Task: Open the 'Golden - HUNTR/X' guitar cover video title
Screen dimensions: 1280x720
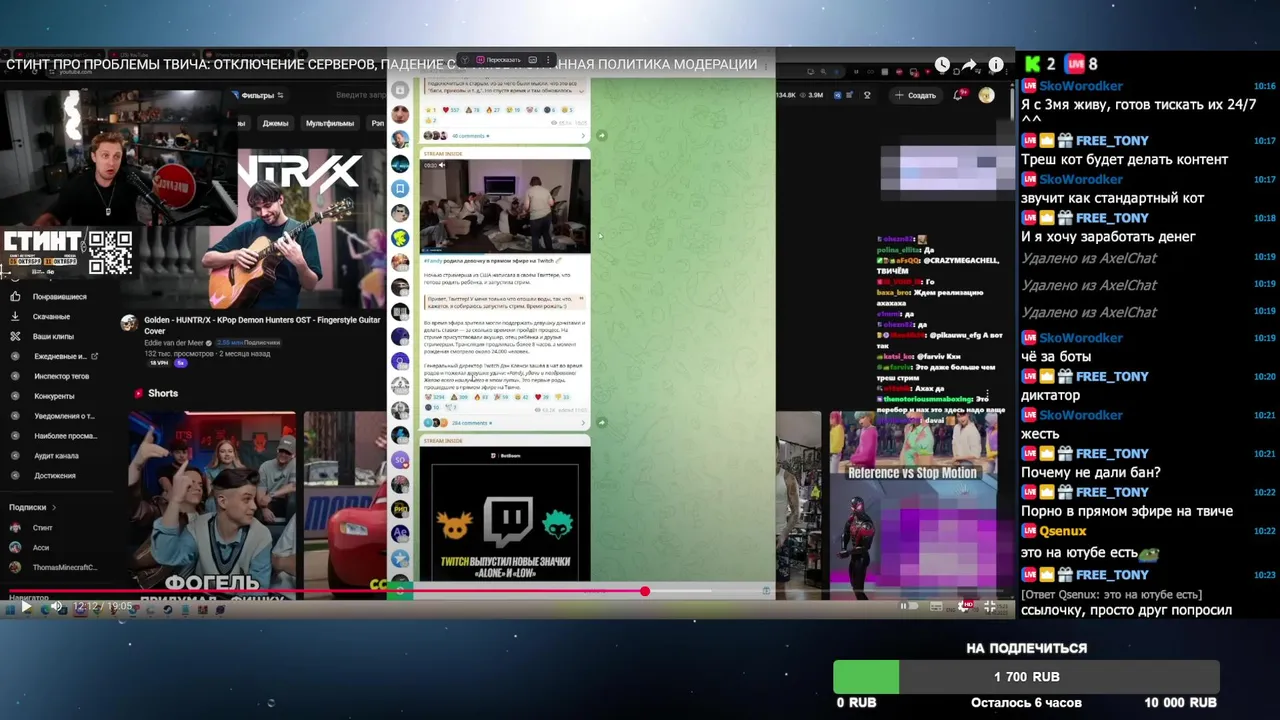Action: coord(262,325)
